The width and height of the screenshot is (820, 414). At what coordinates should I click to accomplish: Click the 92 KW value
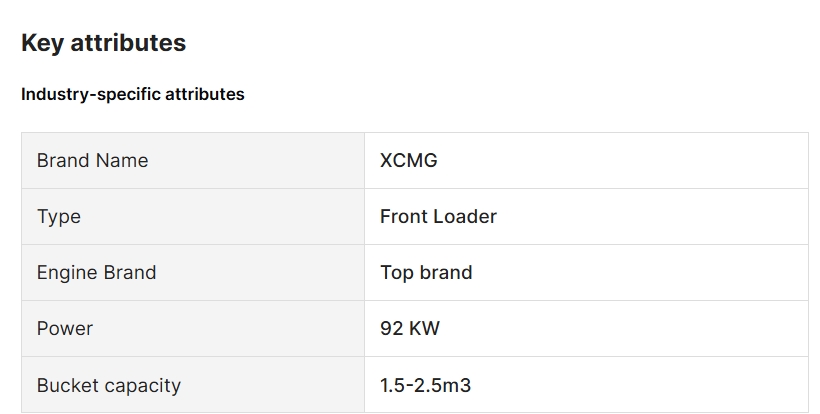click(410, 329)
